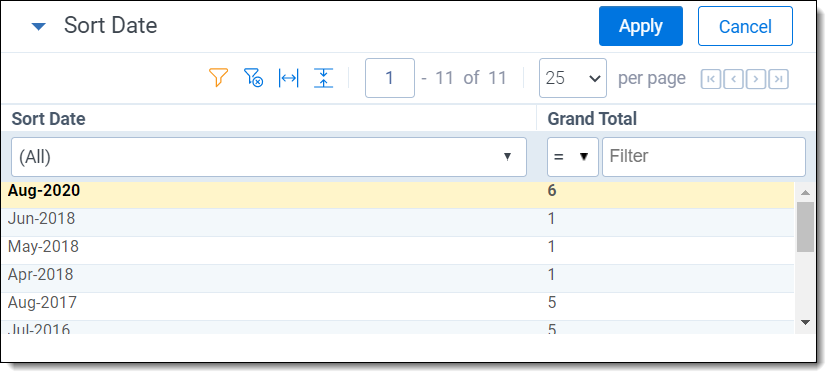Click the reset column widths icon

tap(288, 78)
